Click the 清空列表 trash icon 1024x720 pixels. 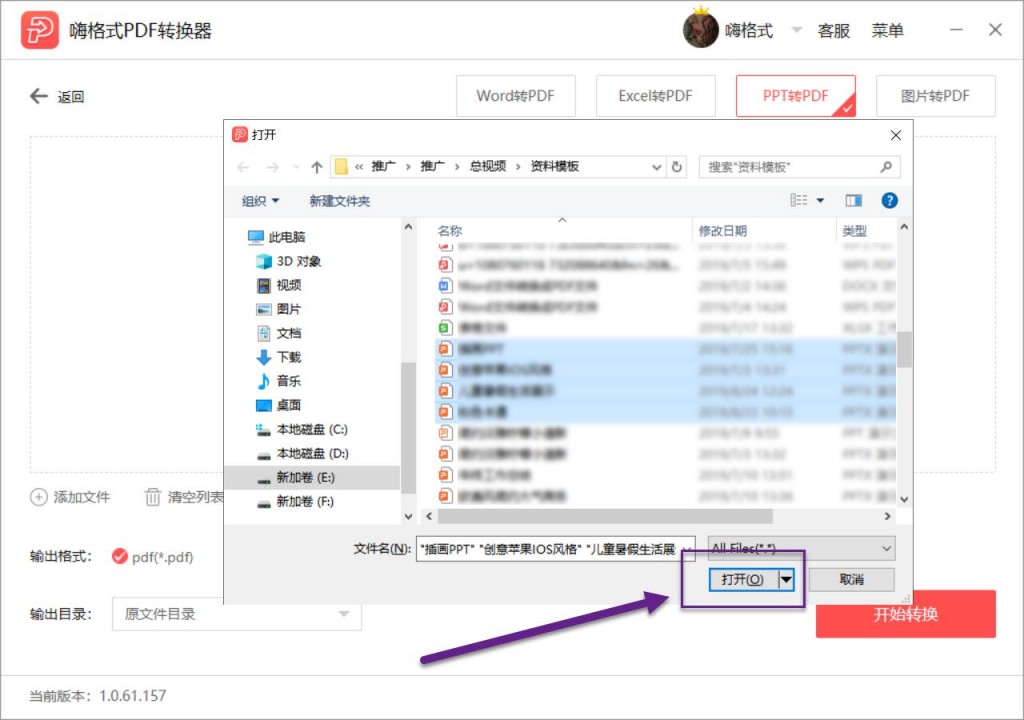152,497
